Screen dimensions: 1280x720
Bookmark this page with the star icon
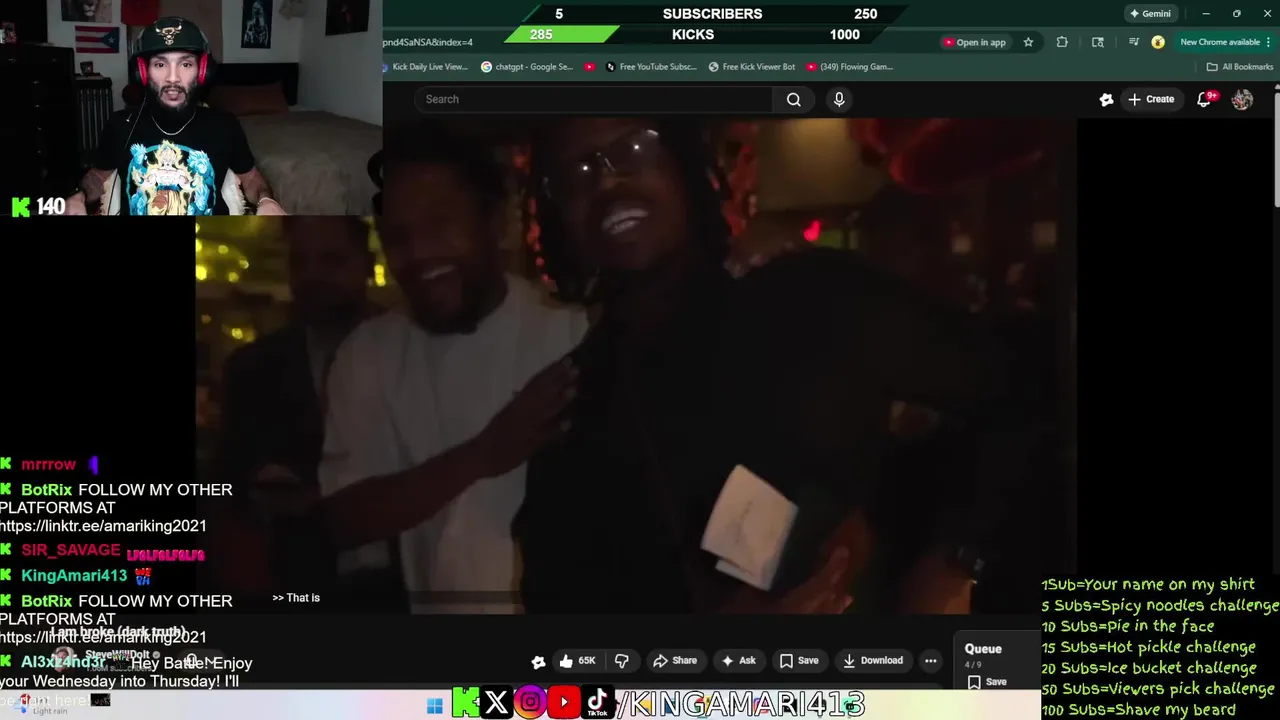(x=1028, y=42)
